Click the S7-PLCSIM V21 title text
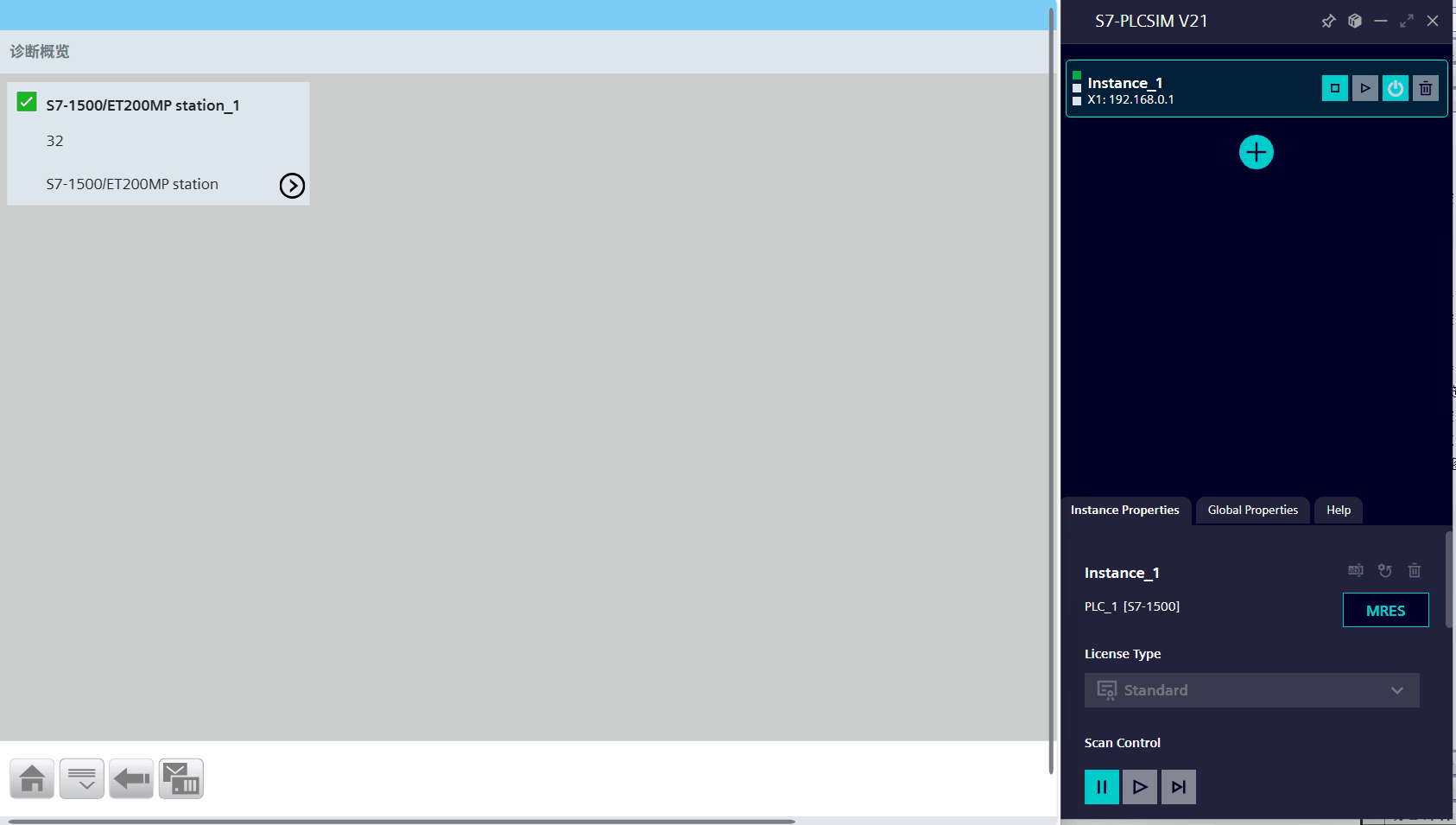 [1151, 21]
